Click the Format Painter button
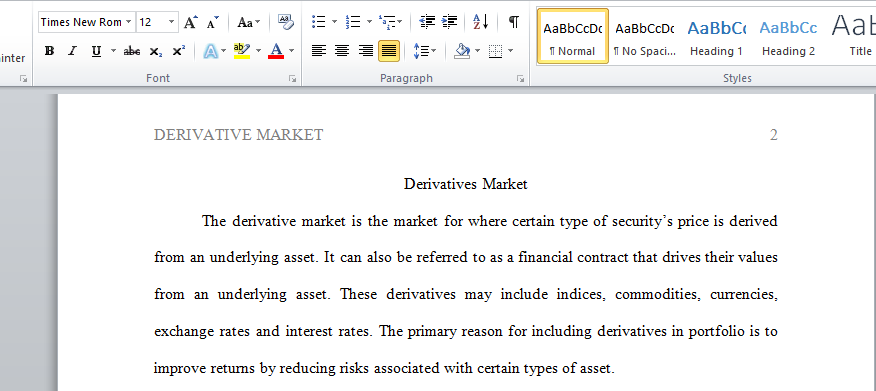The image size is (876, 391). coord(13,58)
